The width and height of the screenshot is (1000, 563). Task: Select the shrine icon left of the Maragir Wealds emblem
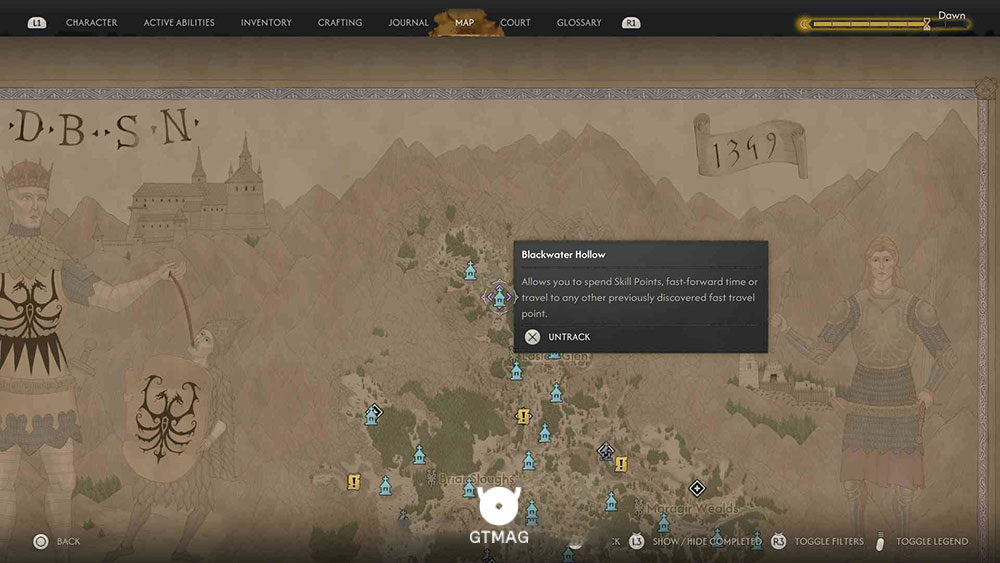[611, 502]
